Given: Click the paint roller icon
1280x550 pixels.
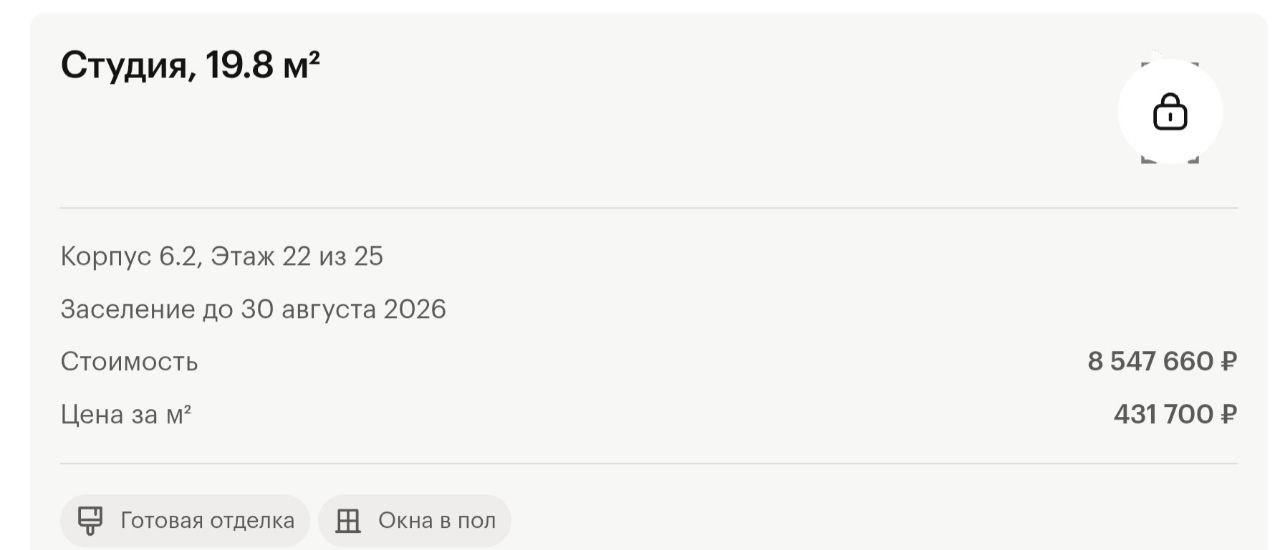Looking at the screenshot, I should point(90,520).
